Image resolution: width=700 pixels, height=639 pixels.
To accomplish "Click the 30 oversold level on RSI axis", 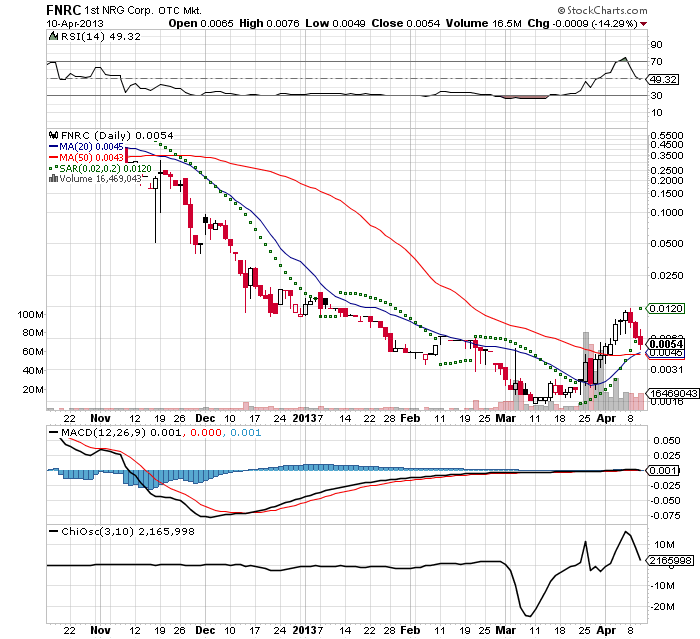I will click(x=656, y=96).
